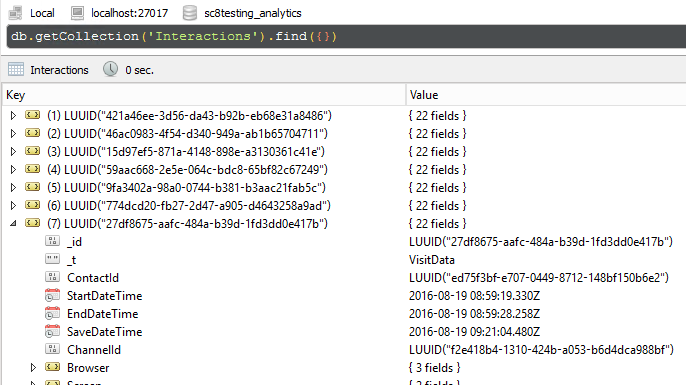The height and width of the screenshot is (385, 686).
Task: Click the document icon of row (3)
Action: [32, 151]
